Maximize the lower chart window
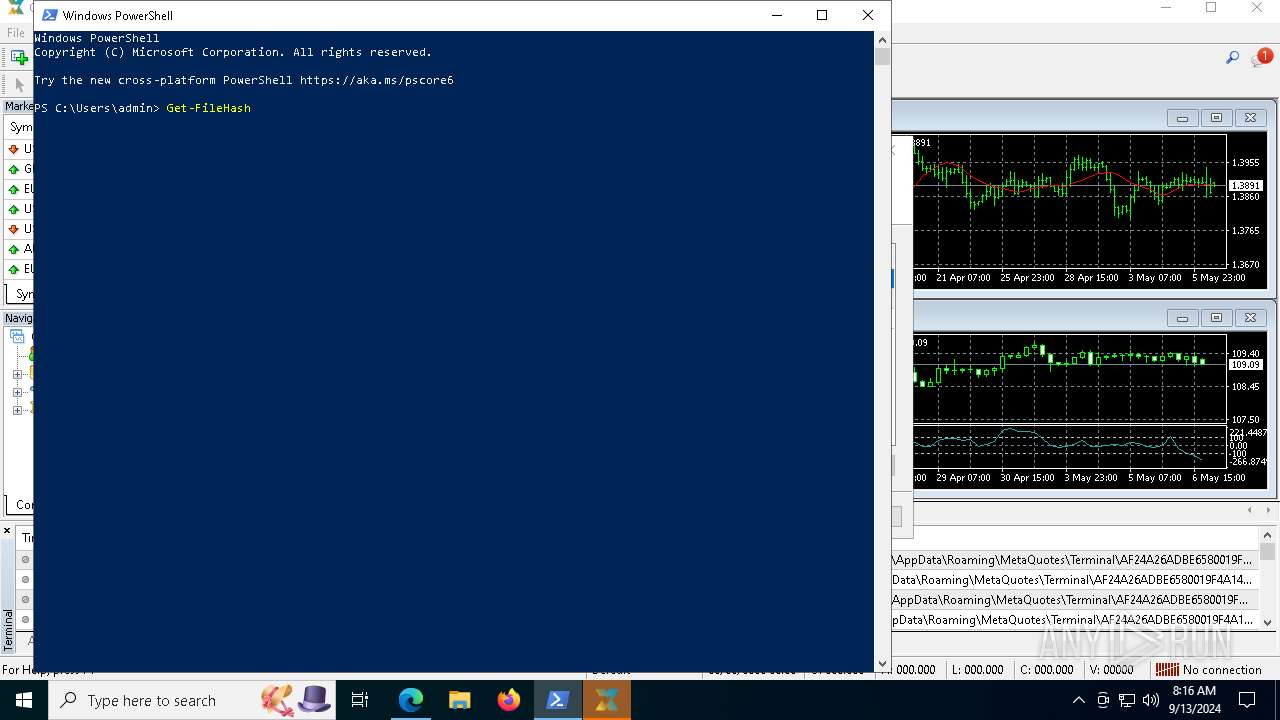 point(1216,318)
